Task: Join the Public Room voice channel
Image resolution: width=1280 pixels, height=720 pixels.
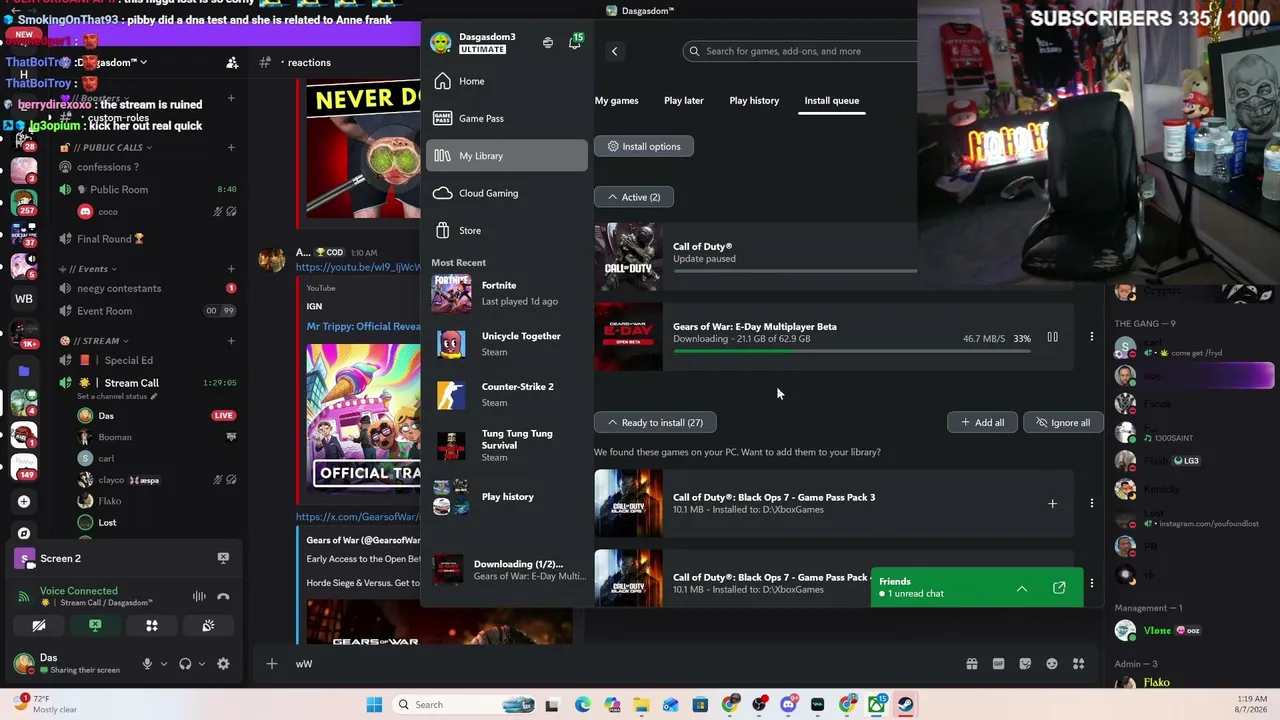Action: click(147, 190)
